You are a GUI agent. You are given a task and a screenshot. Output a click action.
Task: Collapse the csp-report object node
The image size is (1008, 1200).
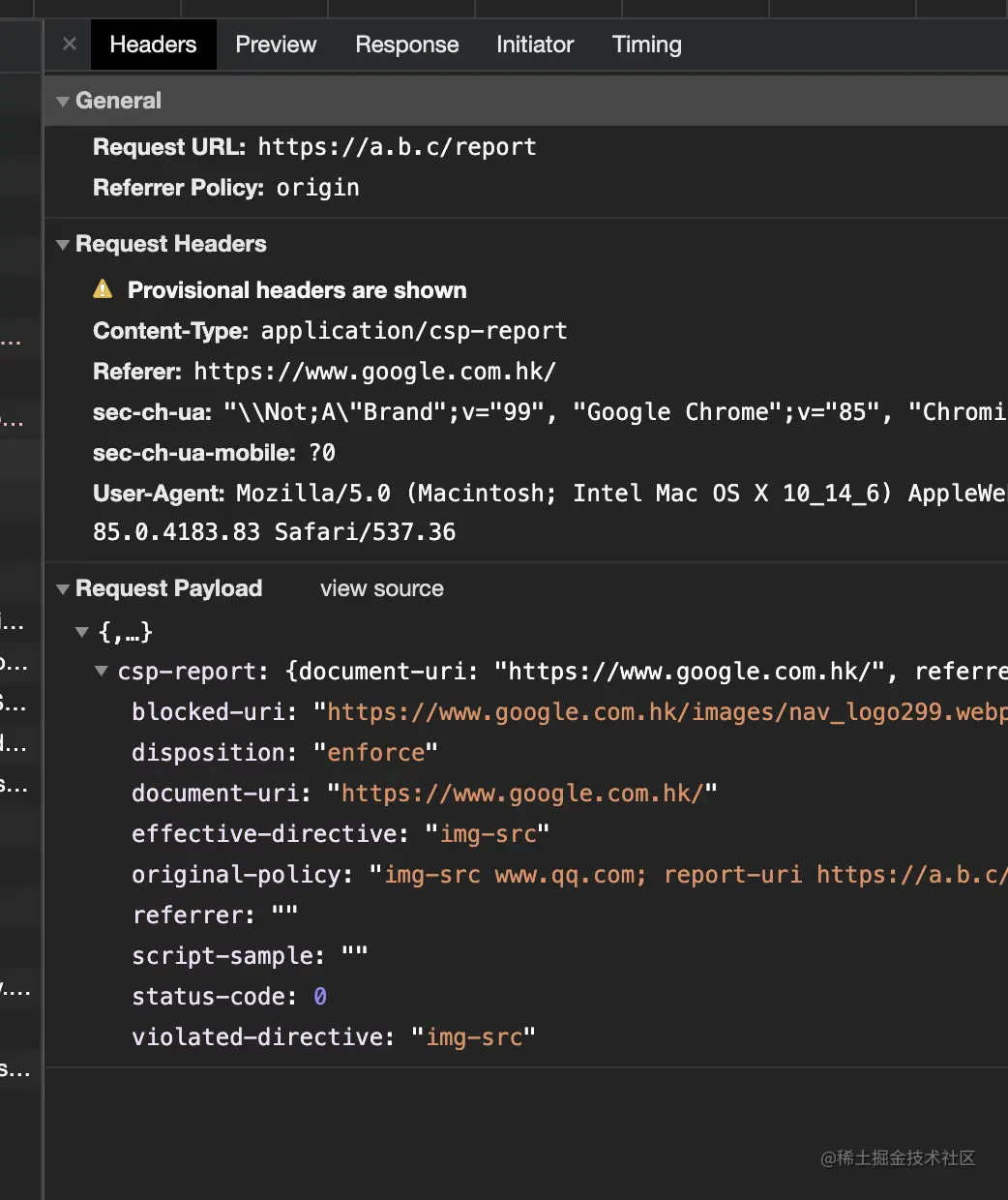pyautogui.click(x=102, y=671)
